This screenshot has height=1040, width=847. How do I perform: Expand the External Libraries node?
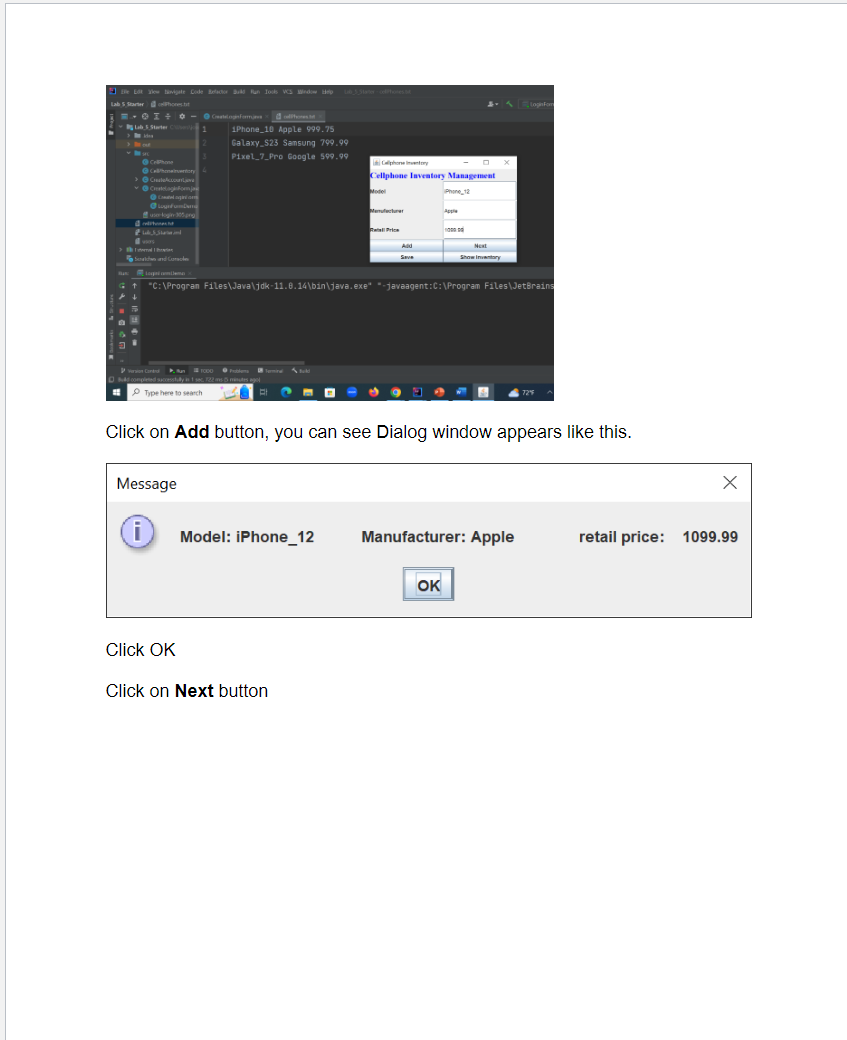point(120,250)
